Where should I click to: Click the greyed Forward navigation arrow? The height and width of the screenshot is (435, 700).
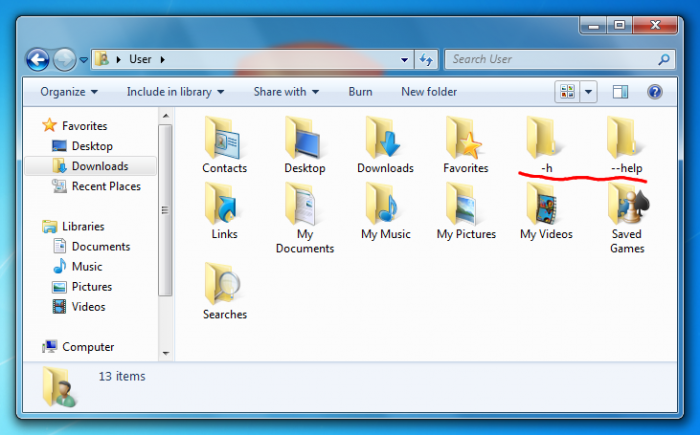(65, 59)
